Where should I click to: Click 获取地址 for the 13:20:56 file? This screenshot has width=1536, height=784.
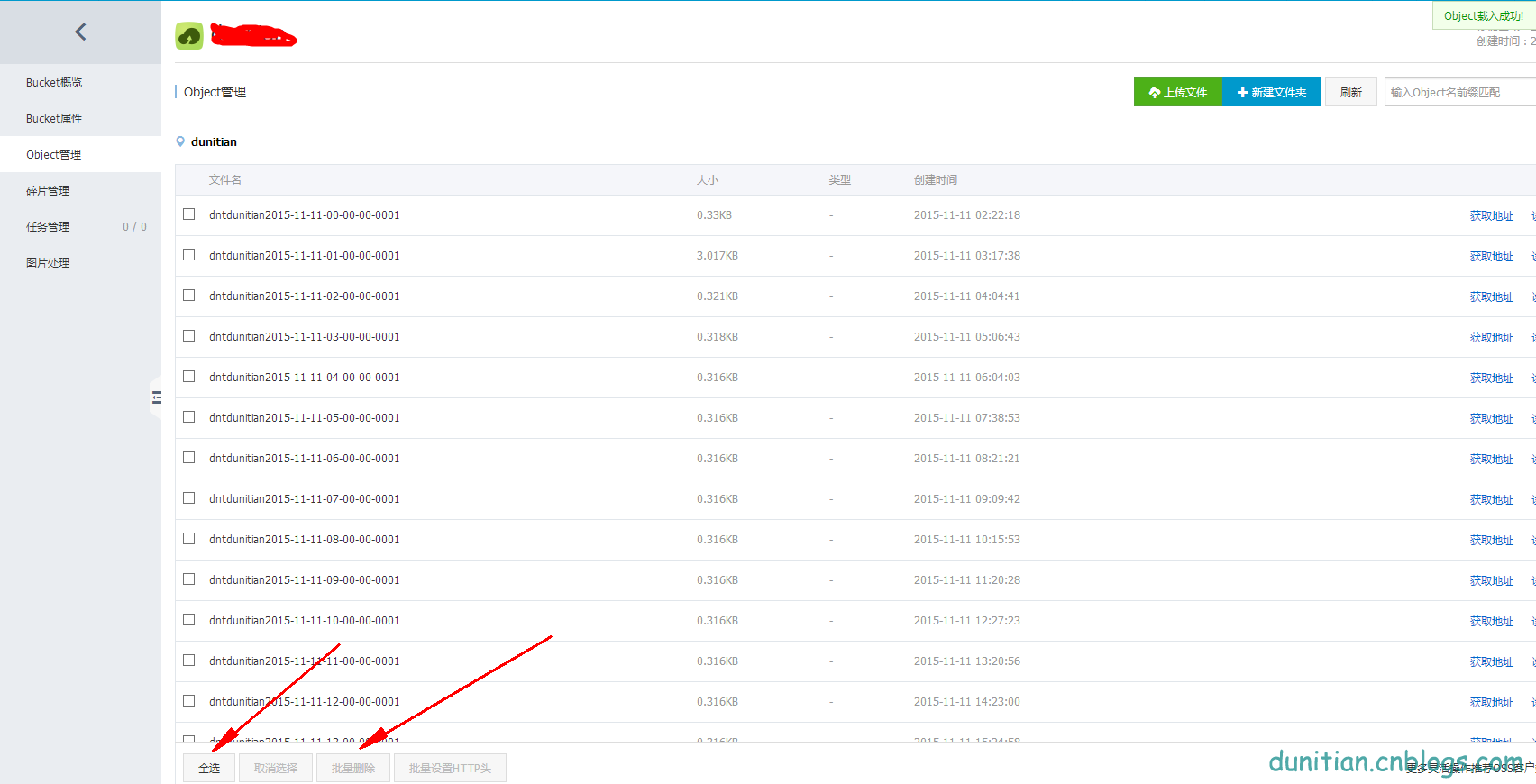[x=1492, y=662]
